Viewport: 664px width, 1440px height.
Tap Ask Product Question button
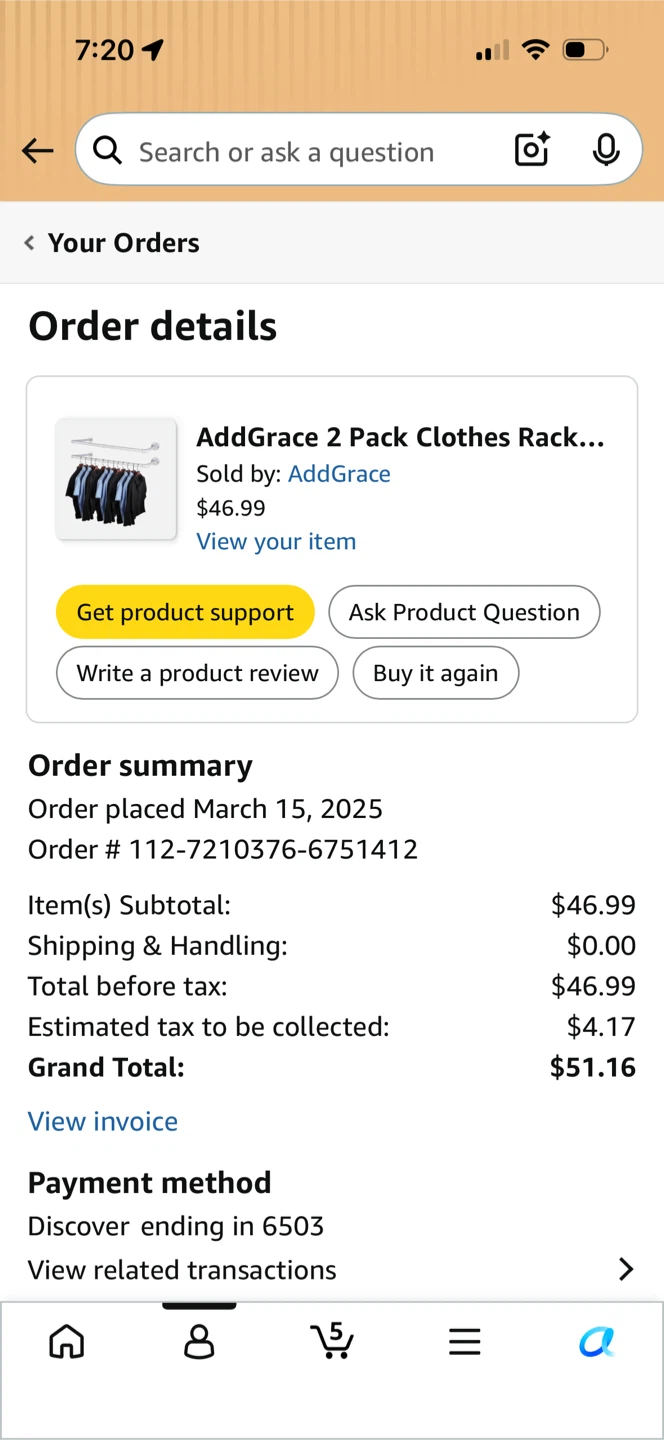464,612
